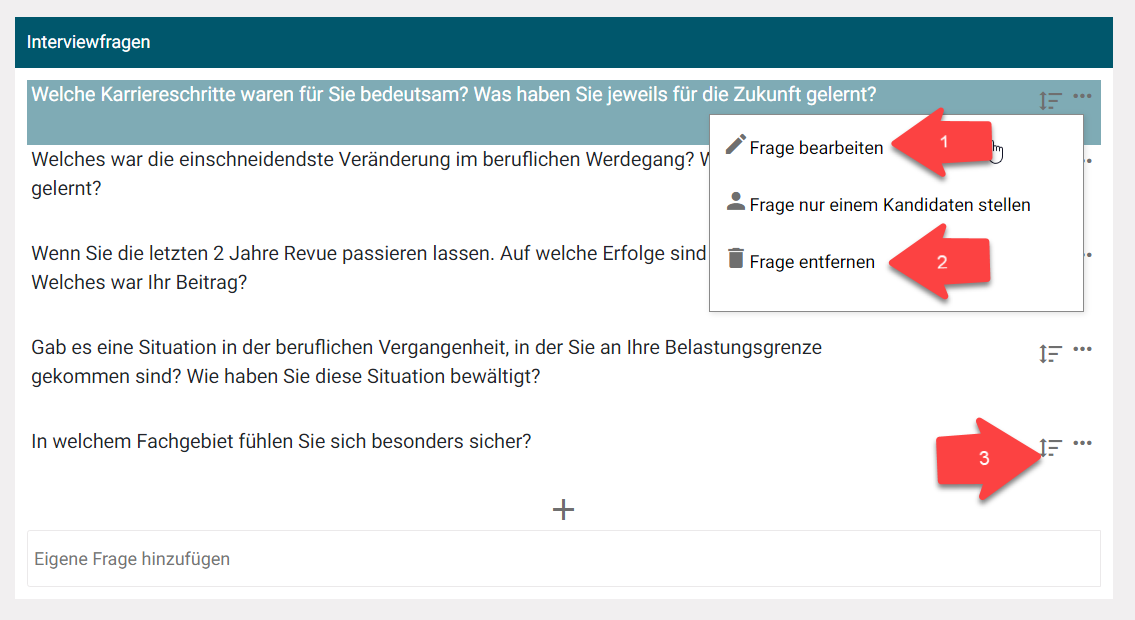Click the 'Interviewfragen' panel header

tap(564, 42)
